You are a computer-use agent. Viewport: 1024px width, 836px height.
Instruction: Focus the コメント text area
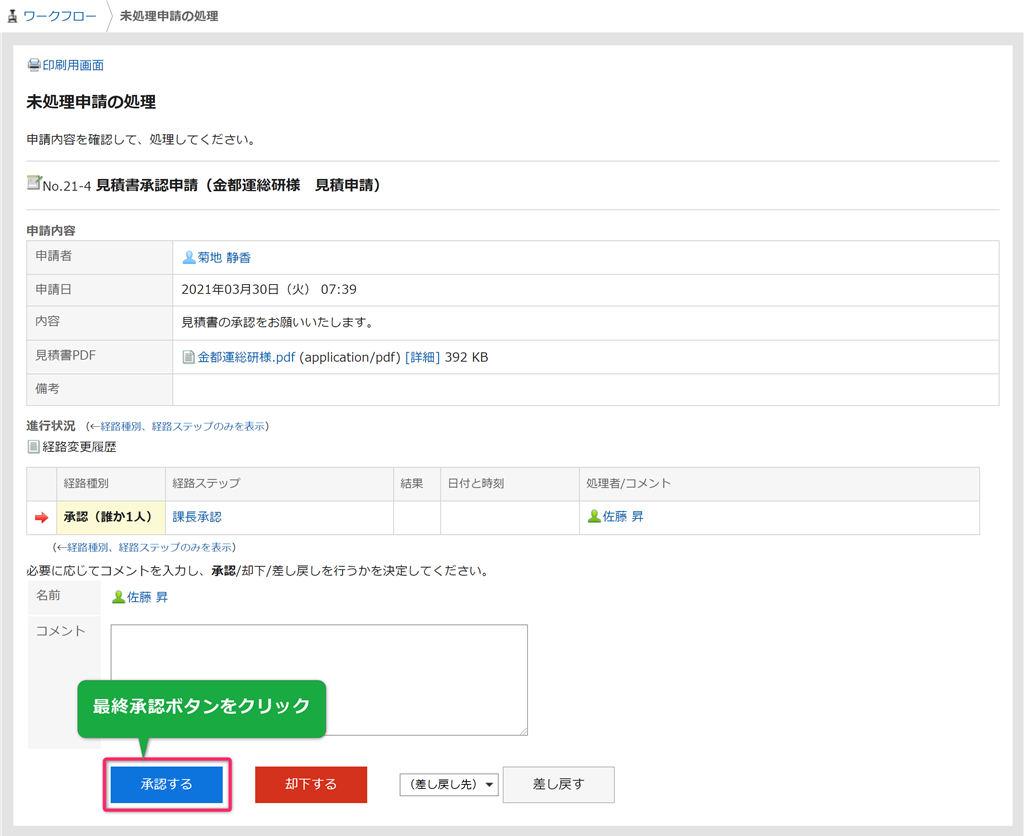[319, 680]
